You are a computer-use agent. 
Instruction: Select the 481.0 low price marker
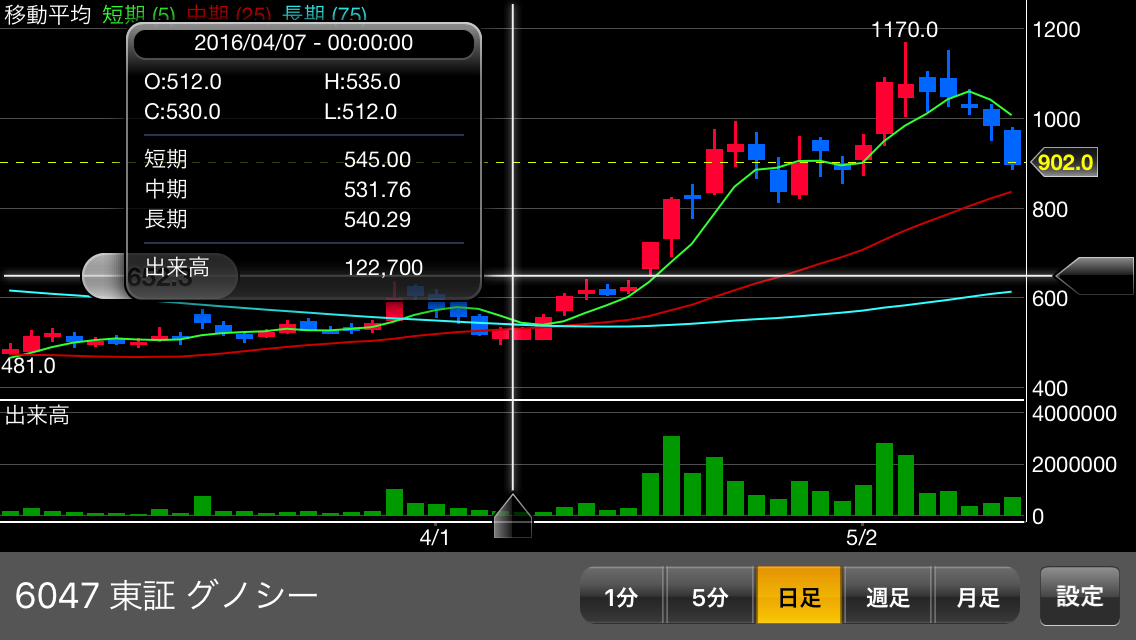point(28,366)
